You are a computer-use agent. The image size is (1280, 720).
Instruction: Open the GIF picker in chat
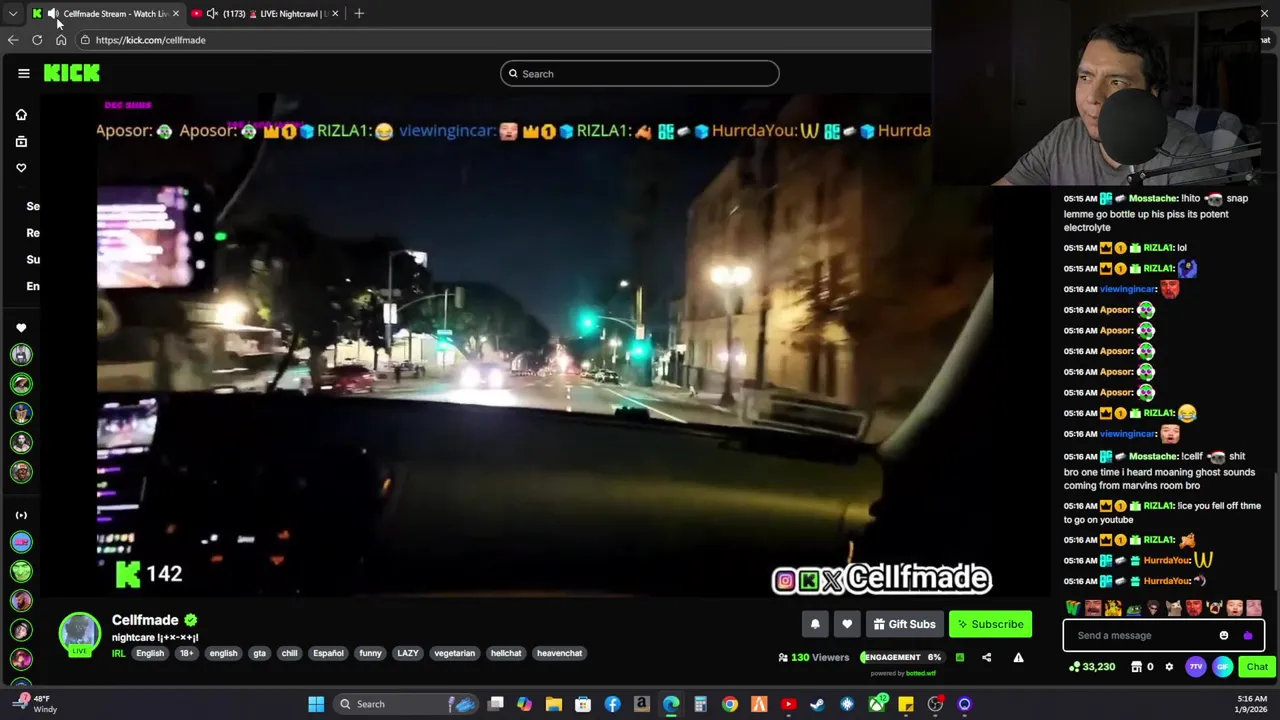pyautogui.click(x=1222, y=667)
